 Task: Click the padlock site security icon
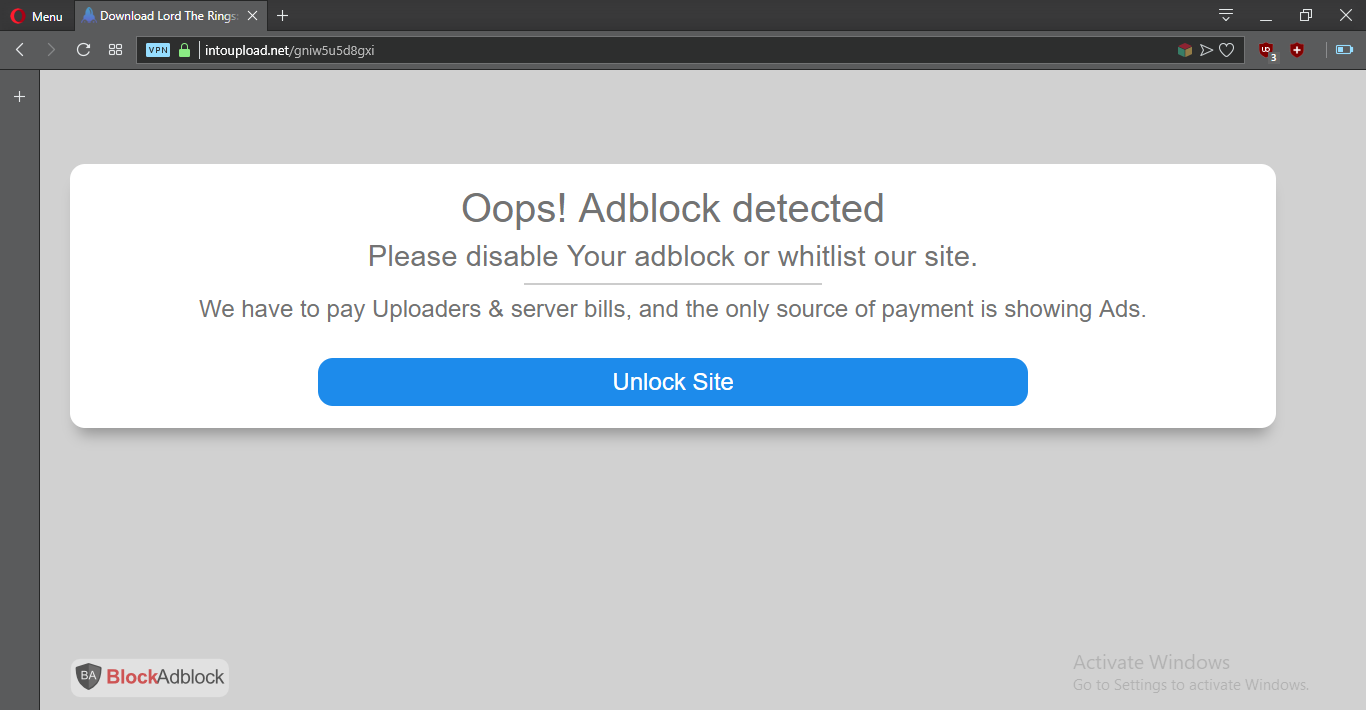point(186,49)
